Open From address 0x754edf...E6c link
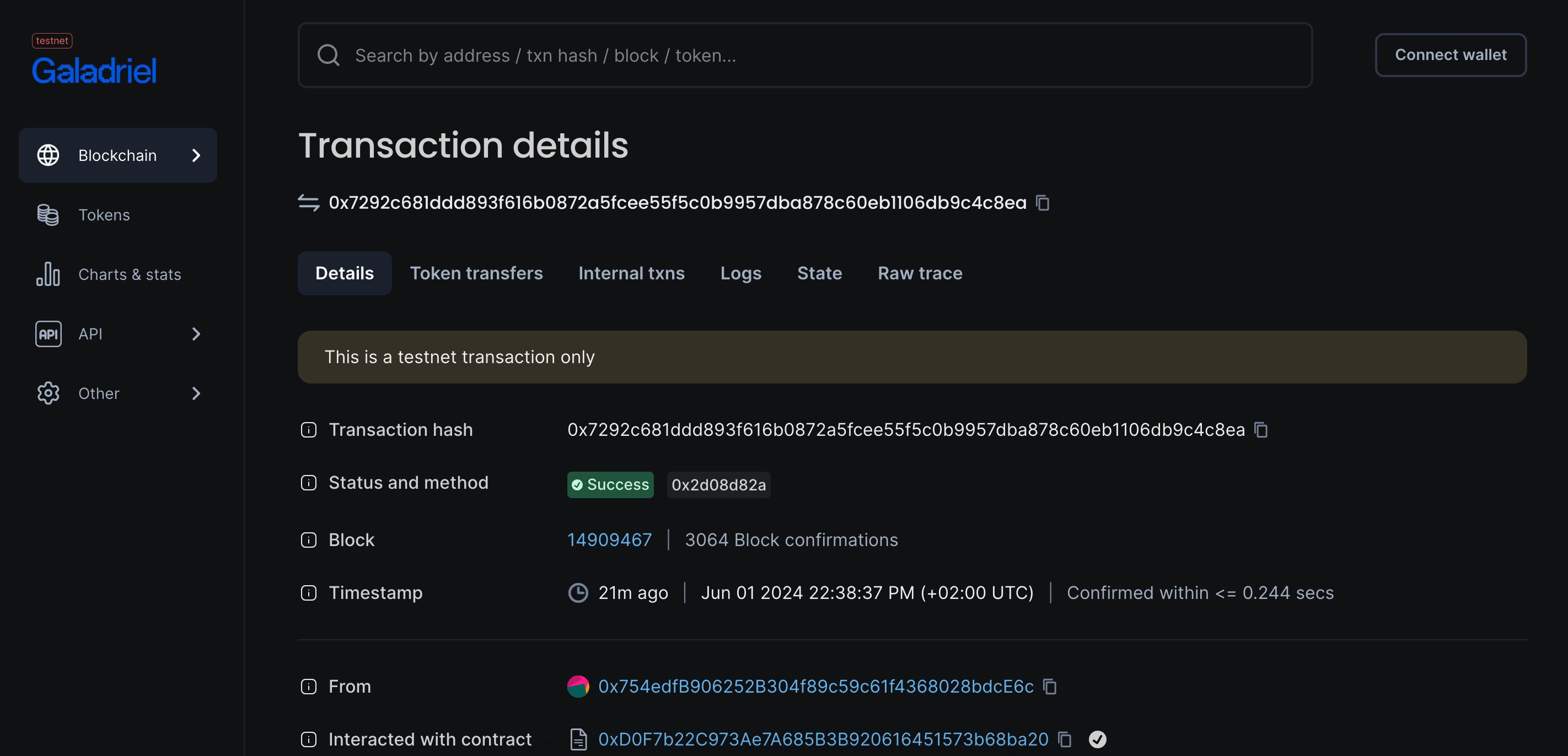 (x=815, y=687)
